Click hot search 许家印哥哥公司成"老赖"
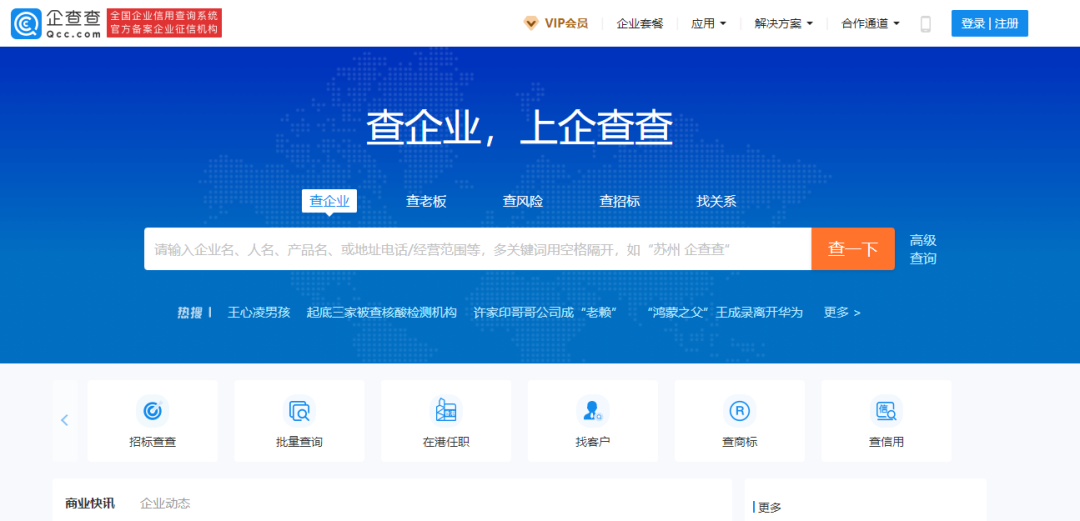 click(546, 312)
